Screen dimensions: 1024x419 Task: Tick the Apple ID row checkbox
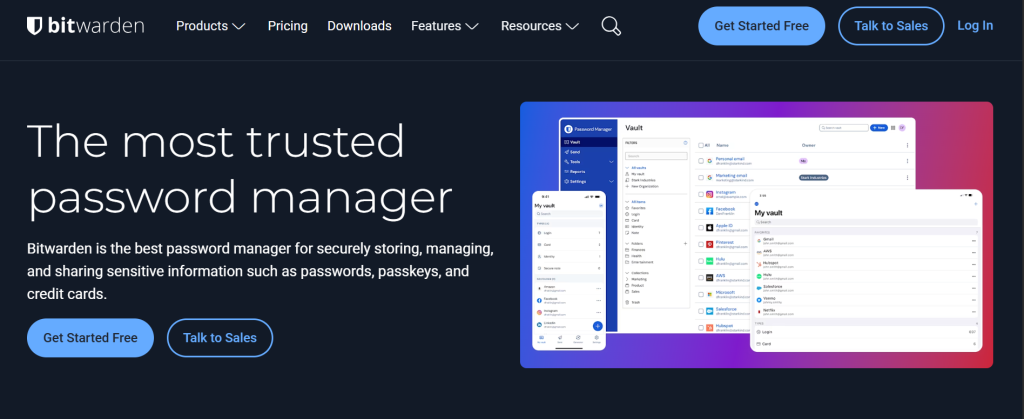tap(701, 228)
